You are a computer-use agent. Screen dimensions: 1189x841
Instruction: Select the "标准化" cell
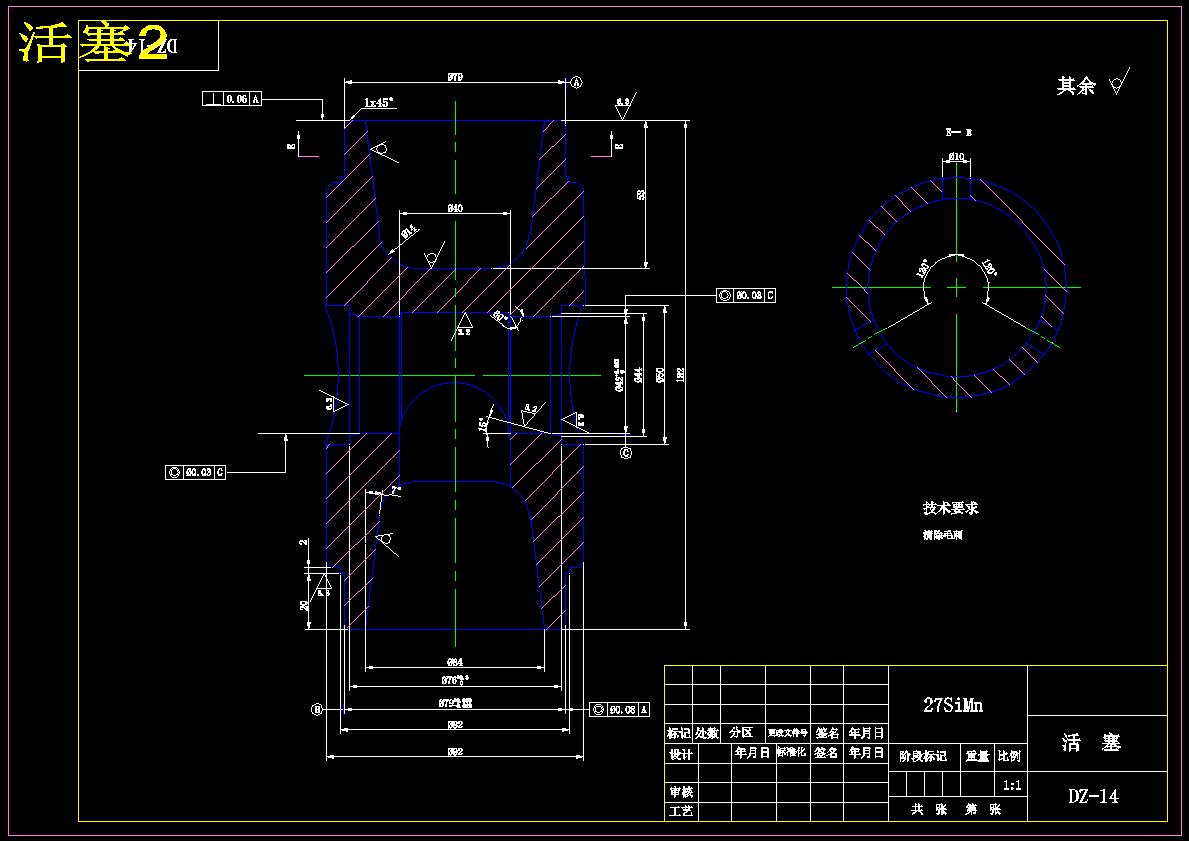tap(791, 752)
